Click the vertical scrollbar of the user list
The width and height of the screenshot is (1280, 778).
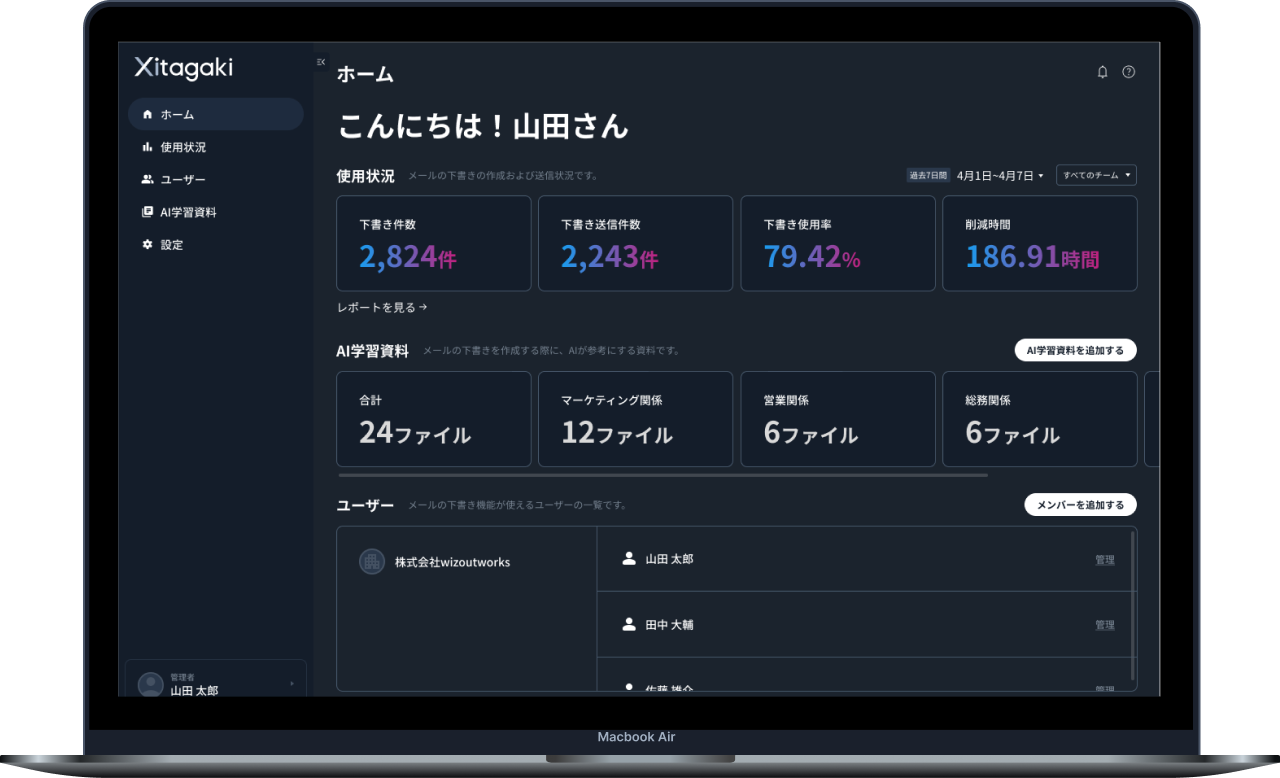1133,605
